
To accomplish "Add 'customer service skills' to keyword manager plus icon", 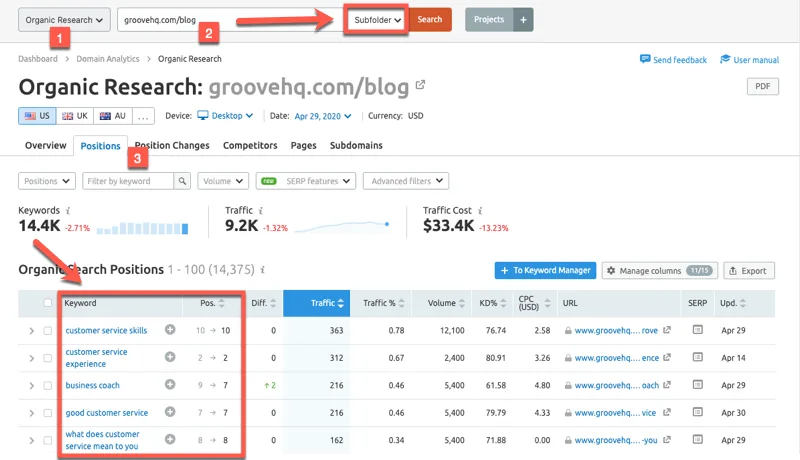I will click(x=170, y=329).
